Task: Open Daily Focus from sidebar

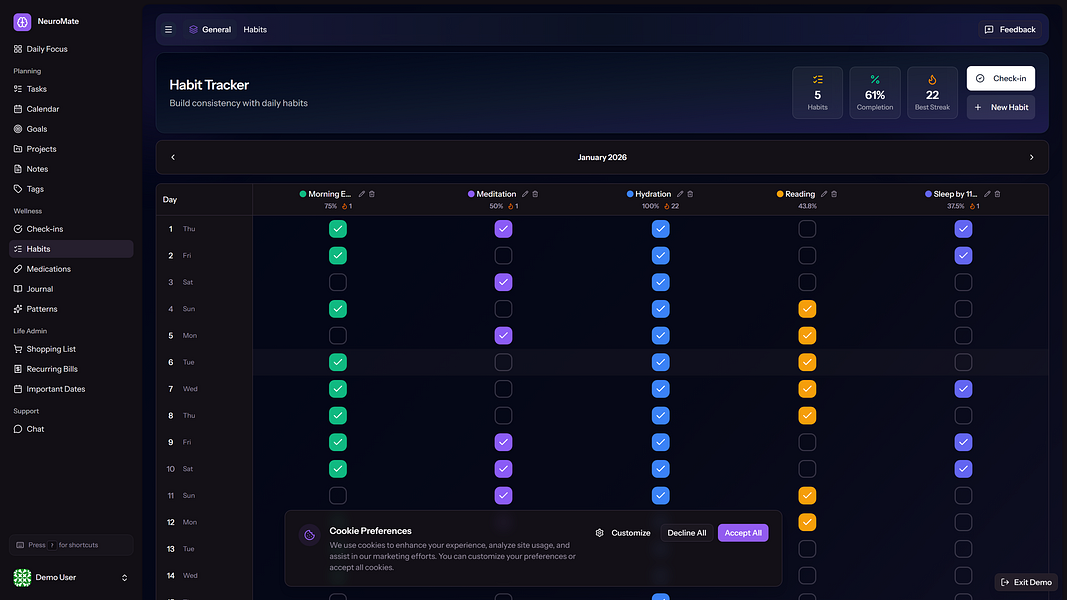Action: (x=71, y=49)
